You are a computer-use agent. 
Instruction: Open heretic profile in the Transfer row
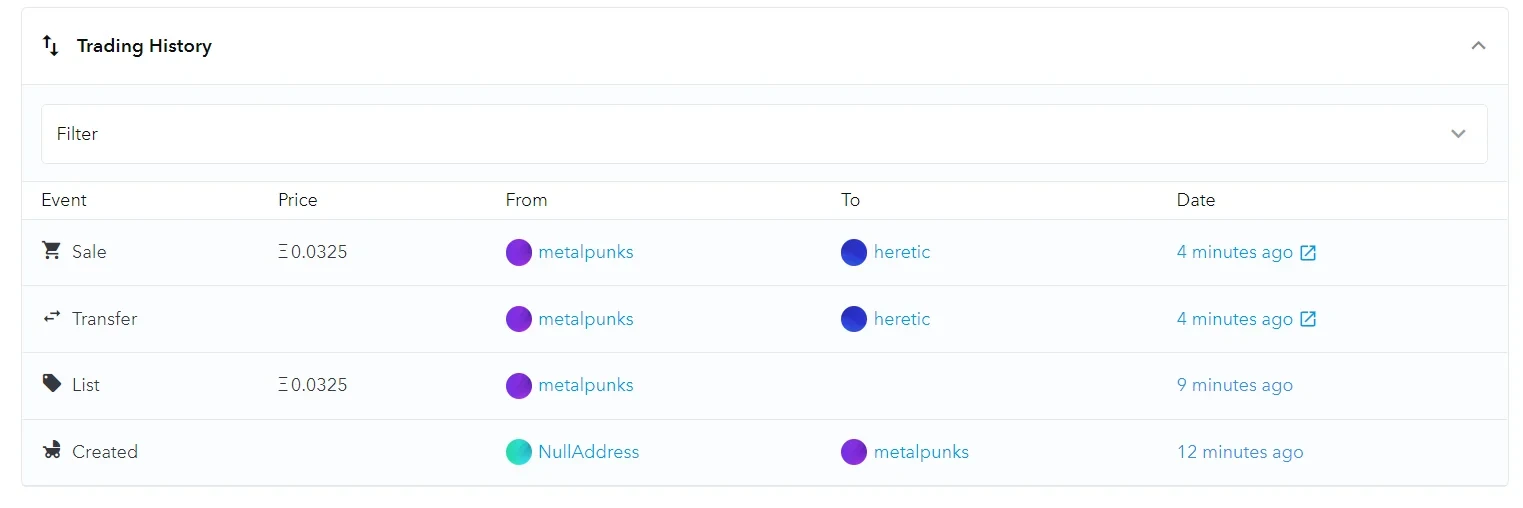pos(901,319)
